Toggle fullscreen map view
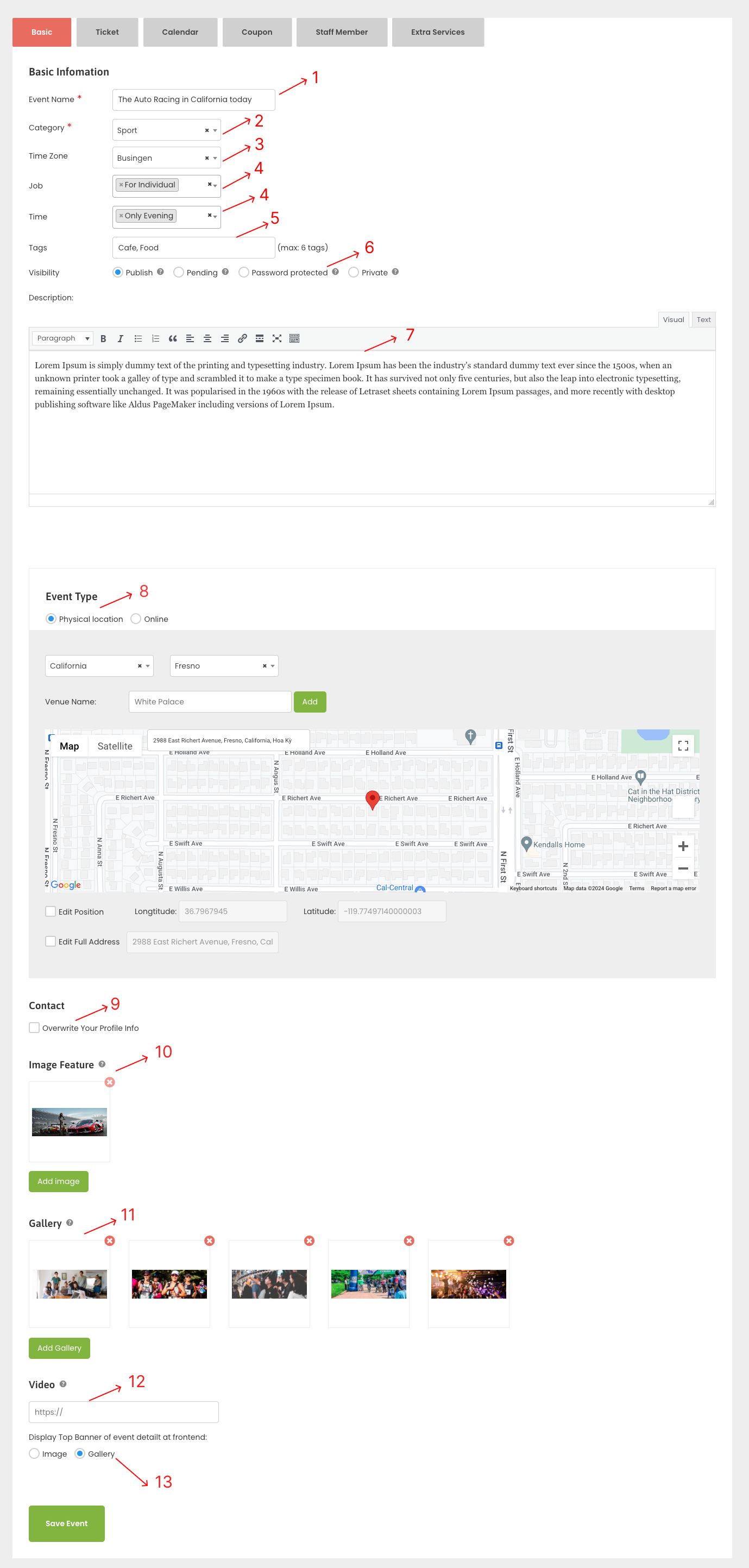The image size is (749, 1568). tap(683, 746)
